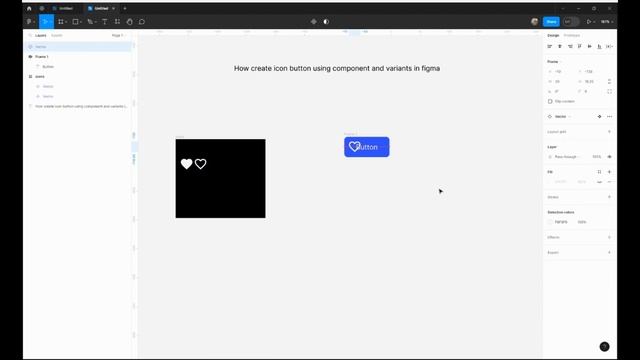The width and height of the screenshot is (640, 360).
Task: Switch to the Layers tab
Action: 40,36
